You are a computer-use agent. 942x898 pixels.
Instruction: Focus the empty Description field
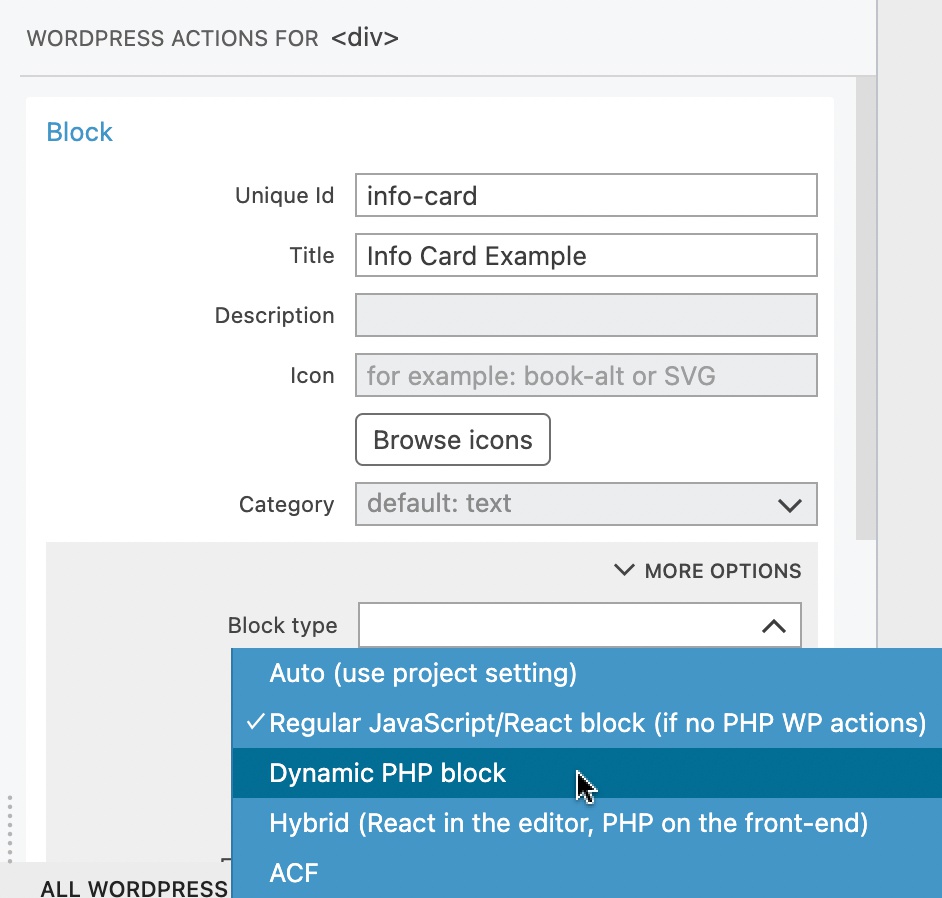pos(586,315)
